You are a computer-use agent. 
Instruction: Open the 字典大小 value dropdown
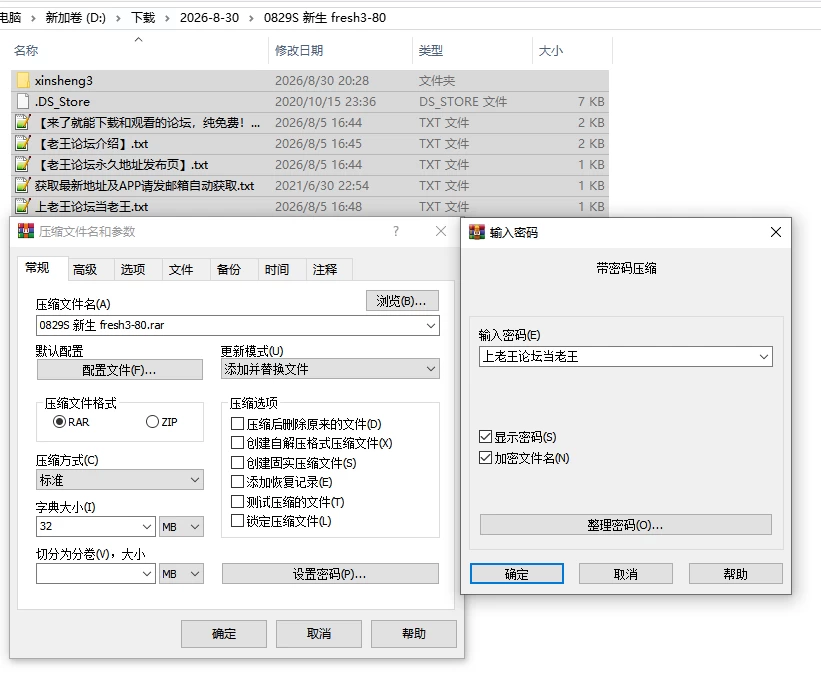pyautogui.click(x=147, y=526)
